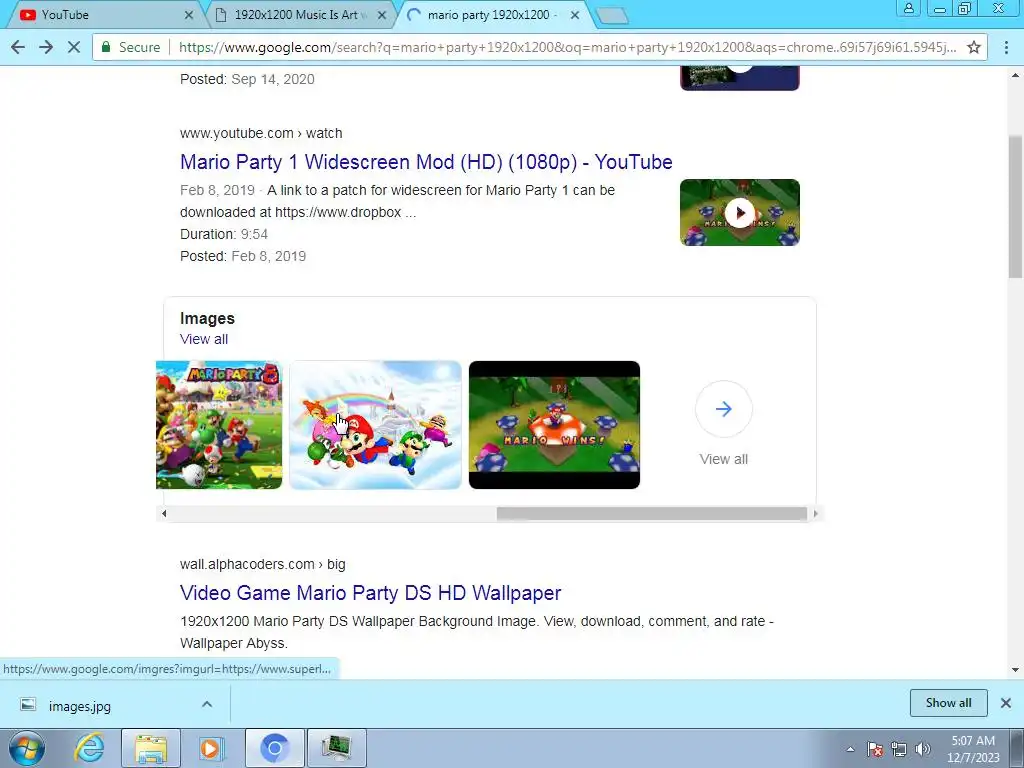Open the Mario Party 8 cover image
This screenshot has width=1024, height=768.
(x=219, y=424)
